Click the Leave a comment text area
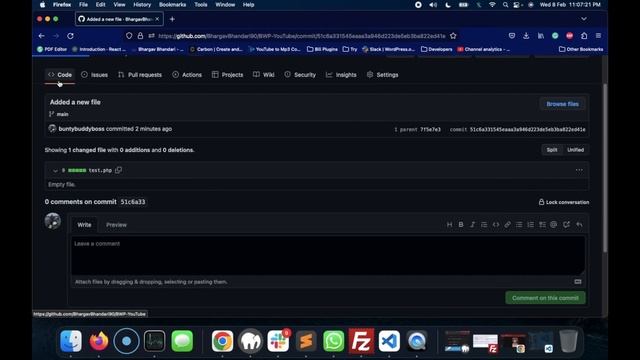This screenshot has width=640, height=360. 328,256
